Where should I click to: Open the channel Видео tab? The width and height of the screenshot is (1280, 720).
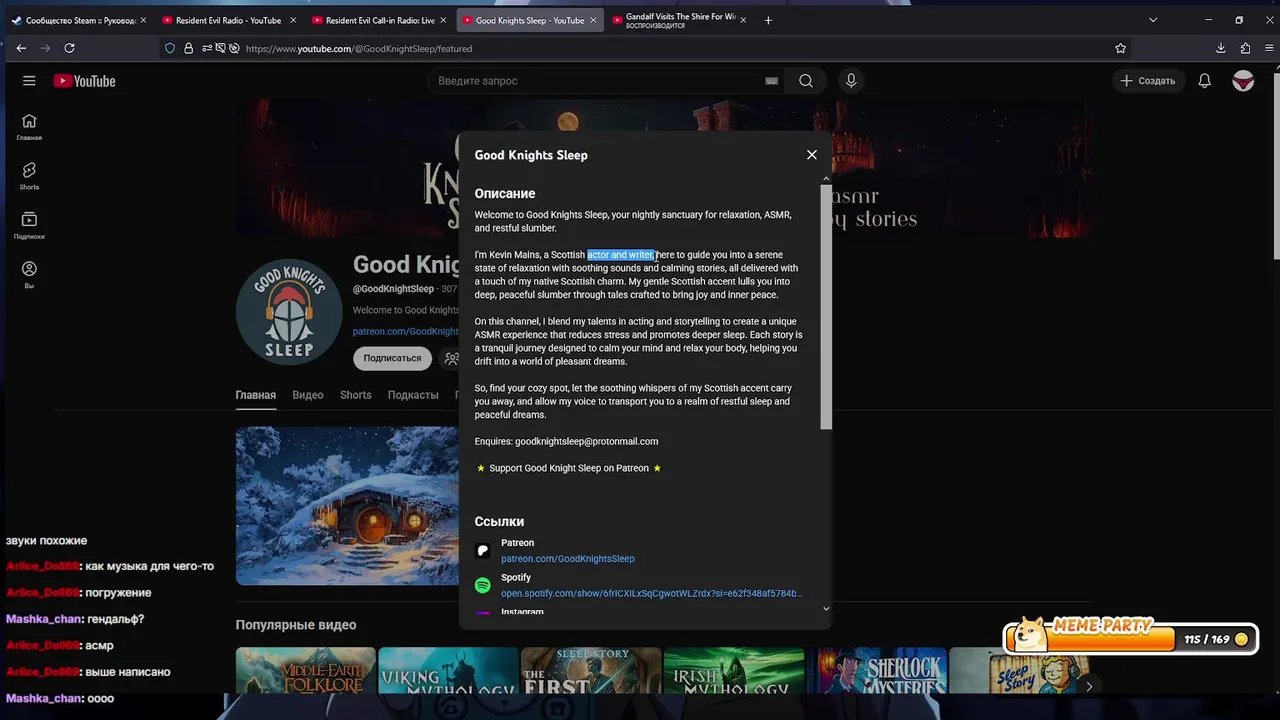pyautogui.click(x=308, y=395)
